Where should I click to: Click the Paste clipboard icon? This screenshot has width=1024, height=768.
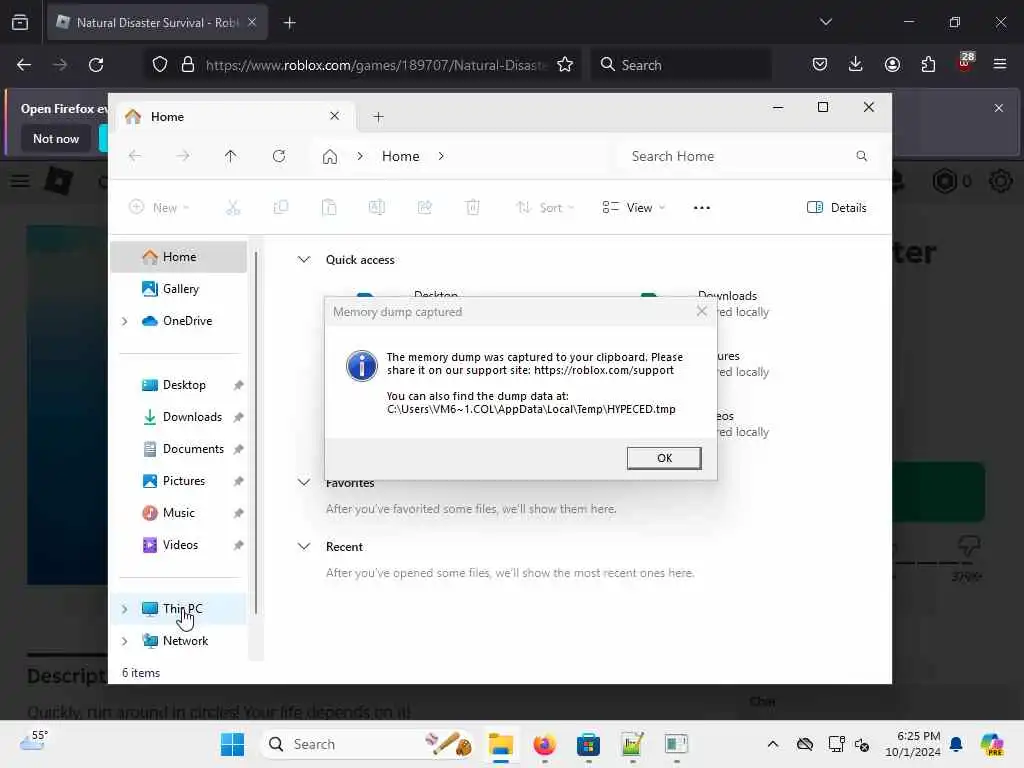[x=329, y=208]
